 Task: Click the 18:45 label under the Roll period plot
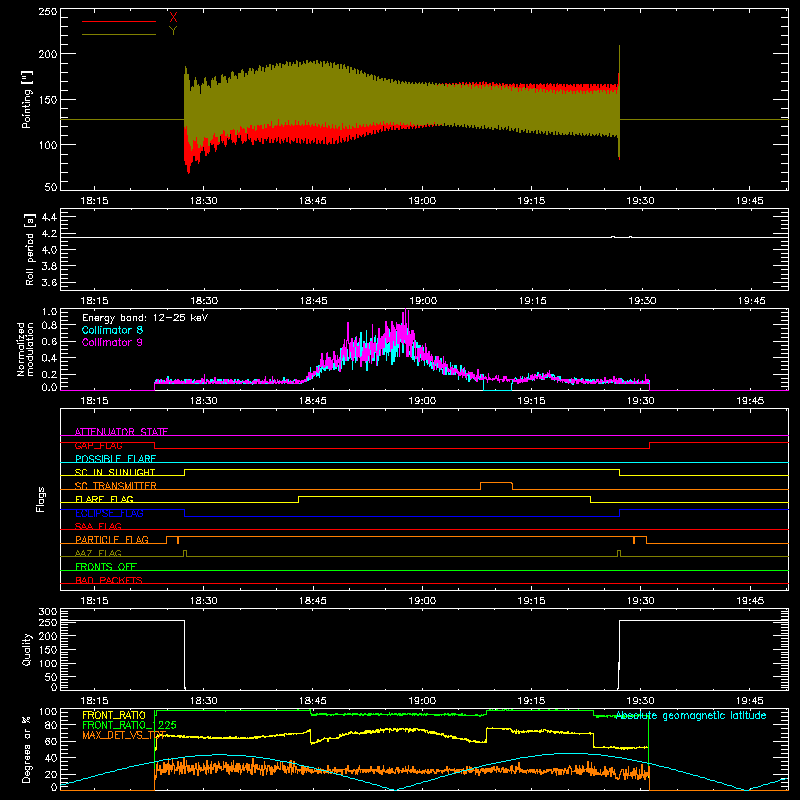click(313, 301)
